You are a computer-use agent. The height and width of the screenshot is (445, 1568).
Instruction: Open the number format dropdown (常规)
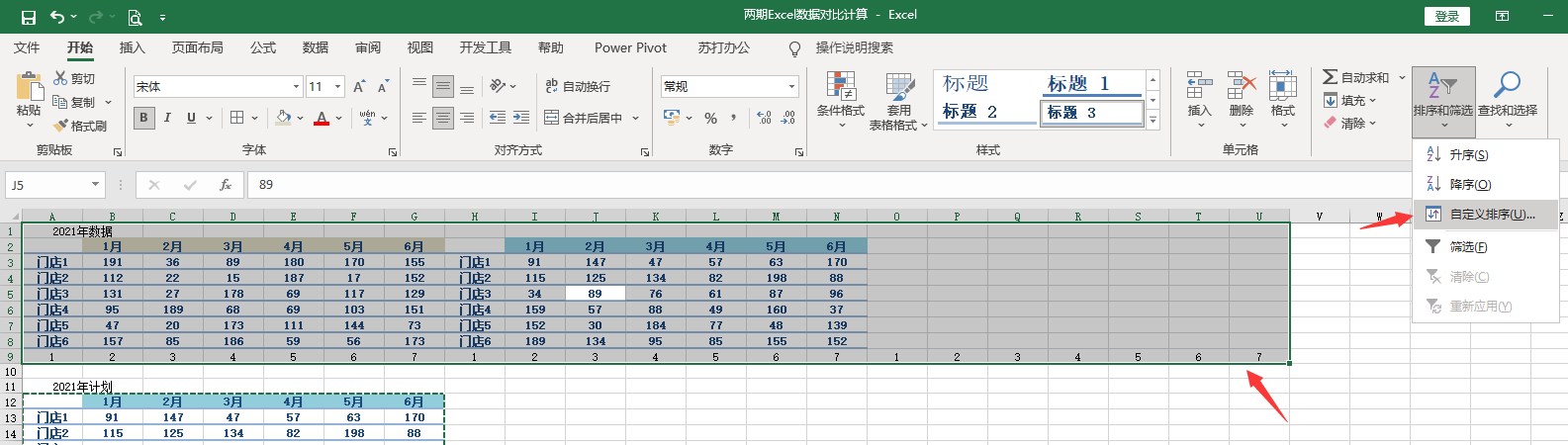click(x=791, y=87)
